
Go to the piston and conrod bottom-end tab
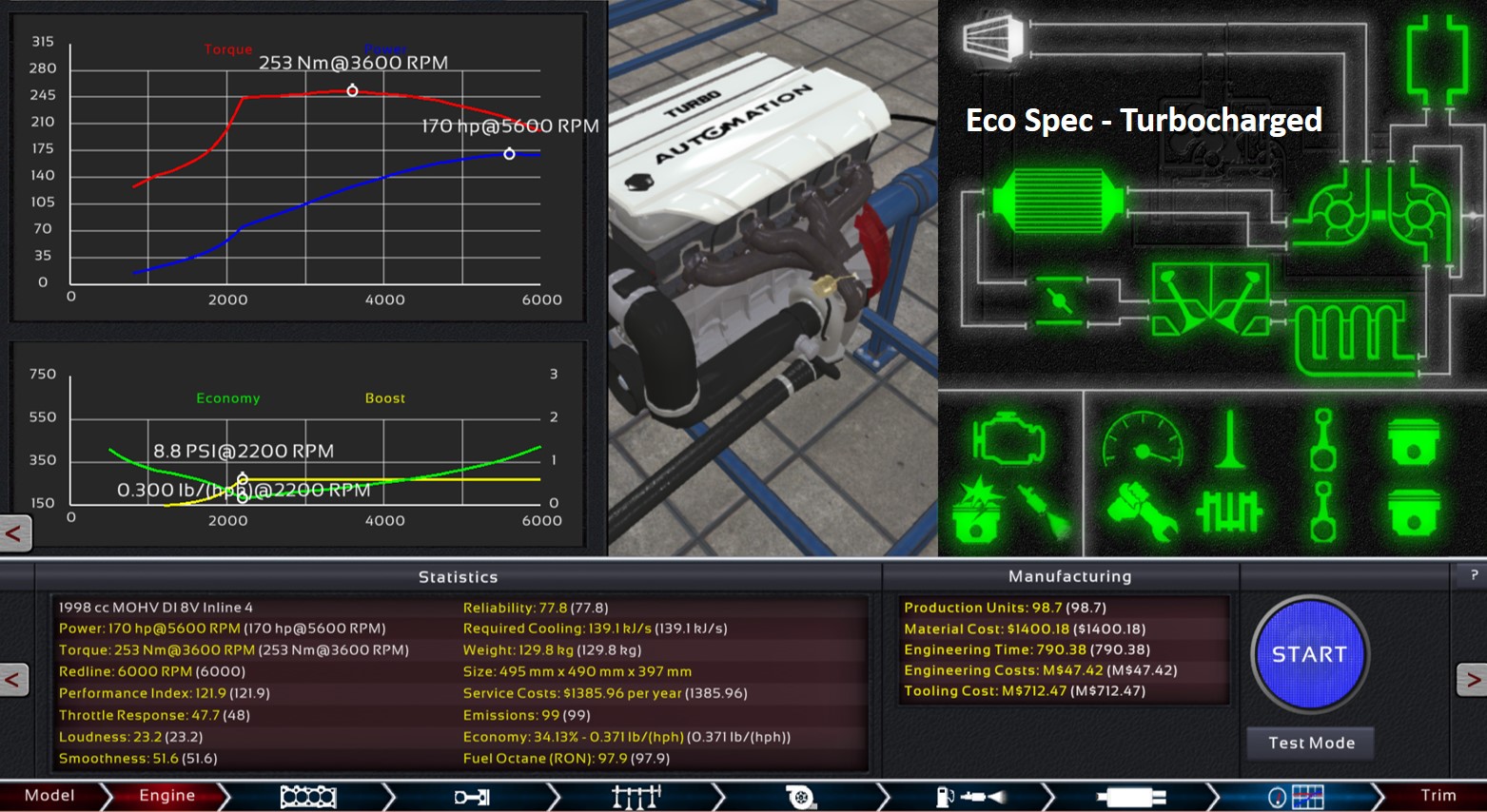(472, 797)
